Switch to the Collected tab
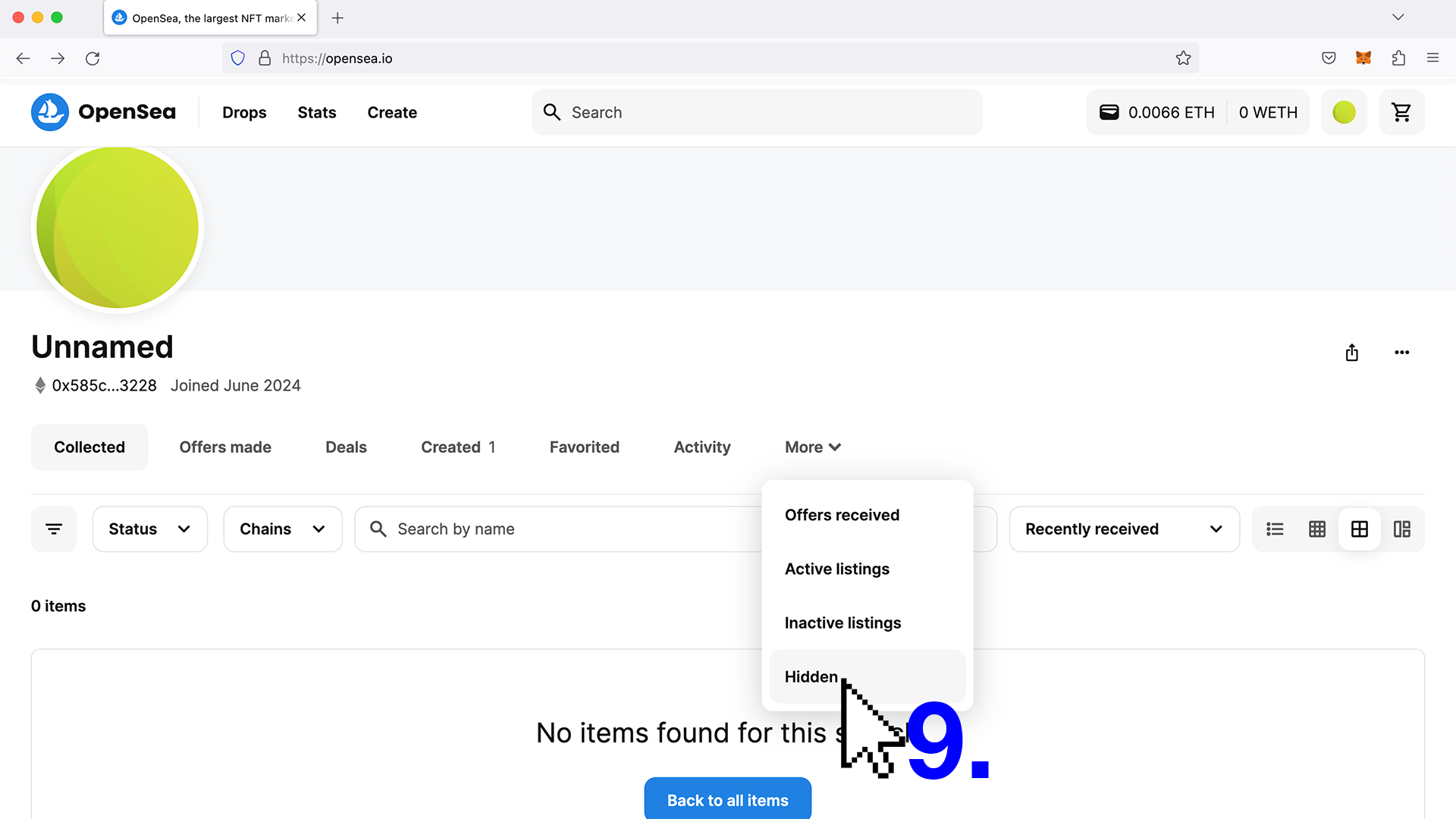1456x819 pixels. 89,447
